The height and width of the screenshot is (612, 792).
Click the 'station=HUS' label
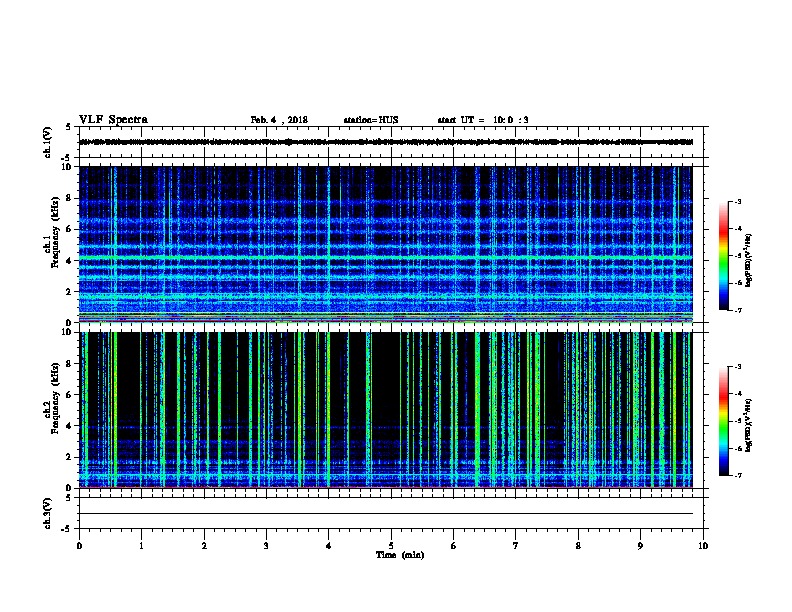click(371, 120)
